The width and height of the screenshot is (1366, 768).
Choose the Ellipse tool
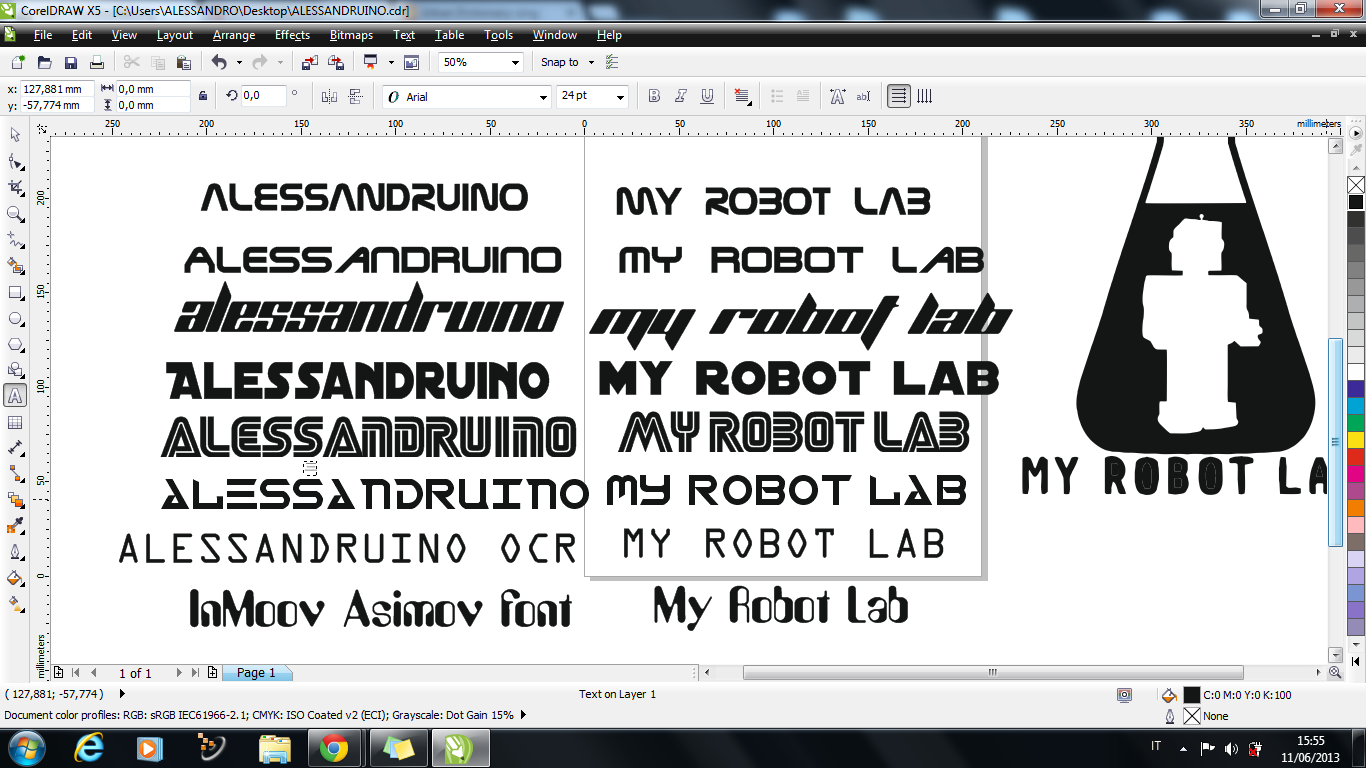[x=15, y=318]
